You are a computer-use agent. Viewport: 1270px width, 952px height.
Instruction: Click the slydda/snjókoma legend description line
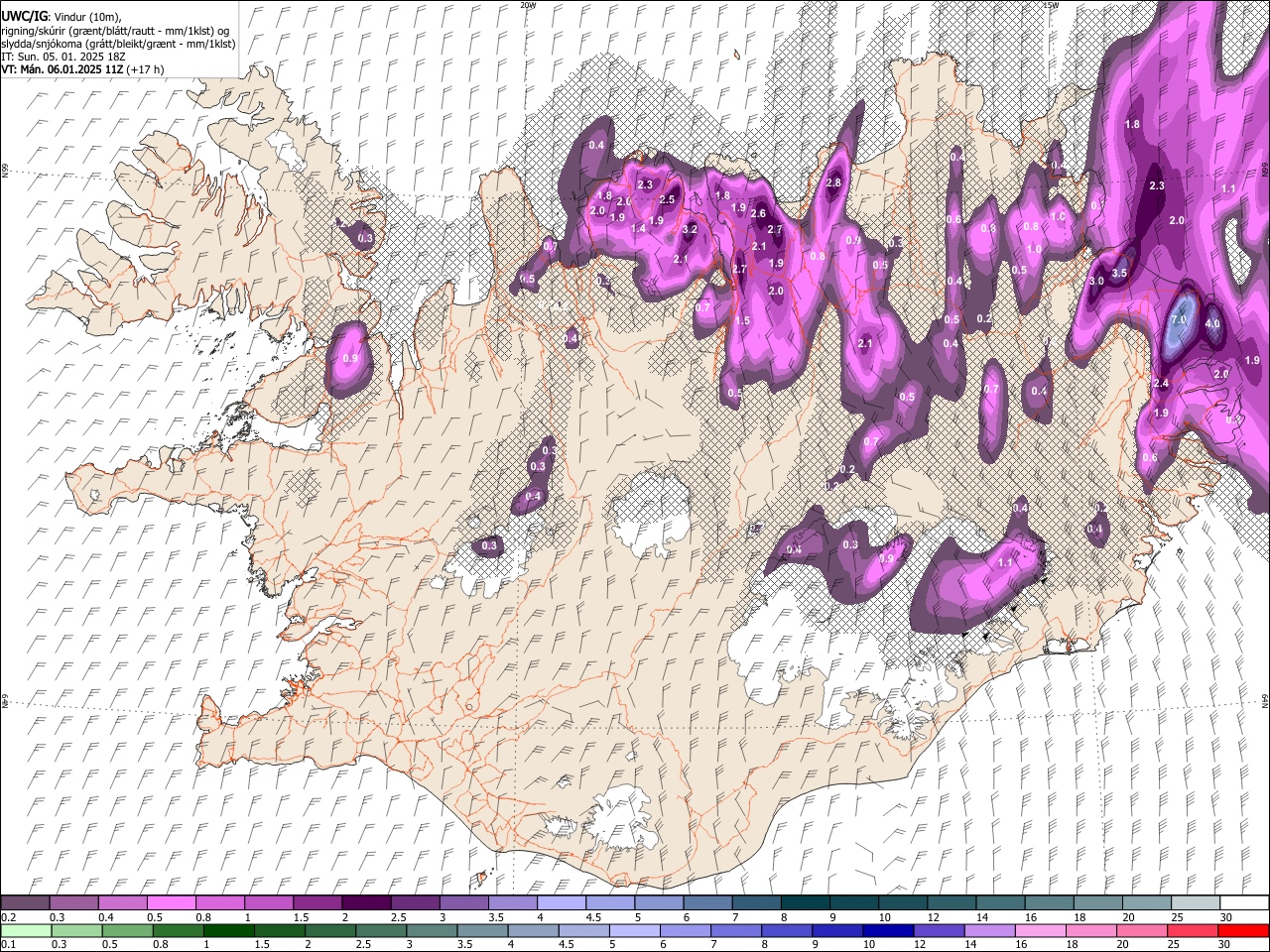point(118,44)
